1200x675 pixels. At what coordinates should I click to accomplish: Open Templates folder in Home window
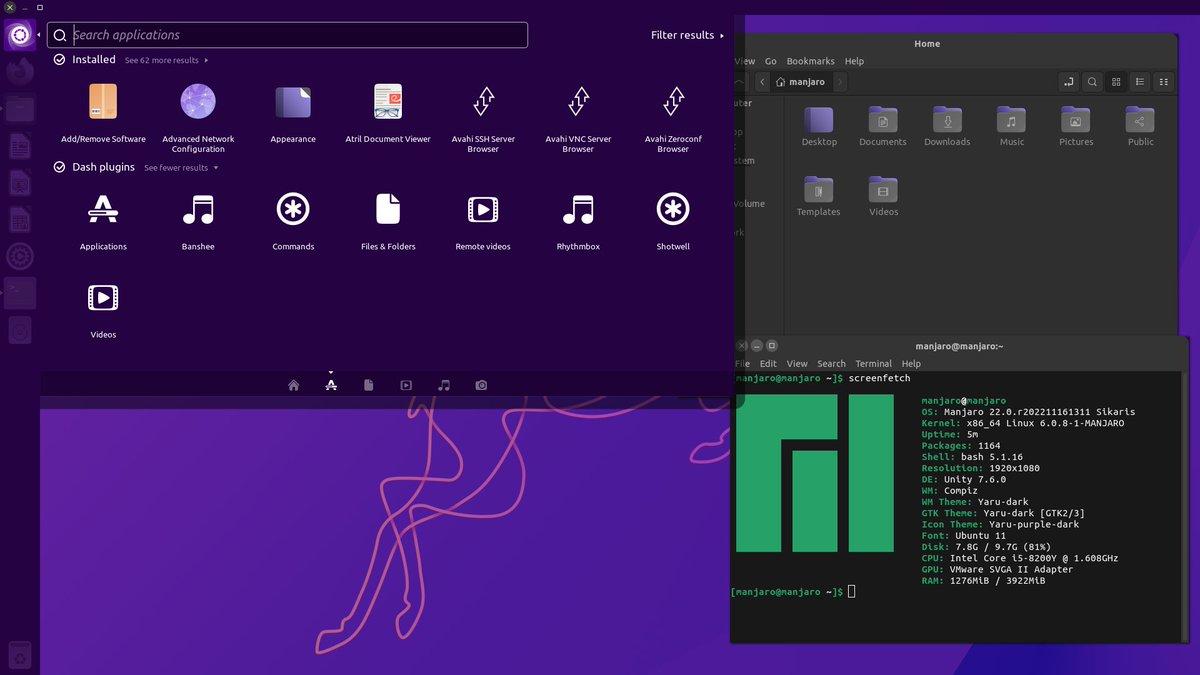[819, 196]
